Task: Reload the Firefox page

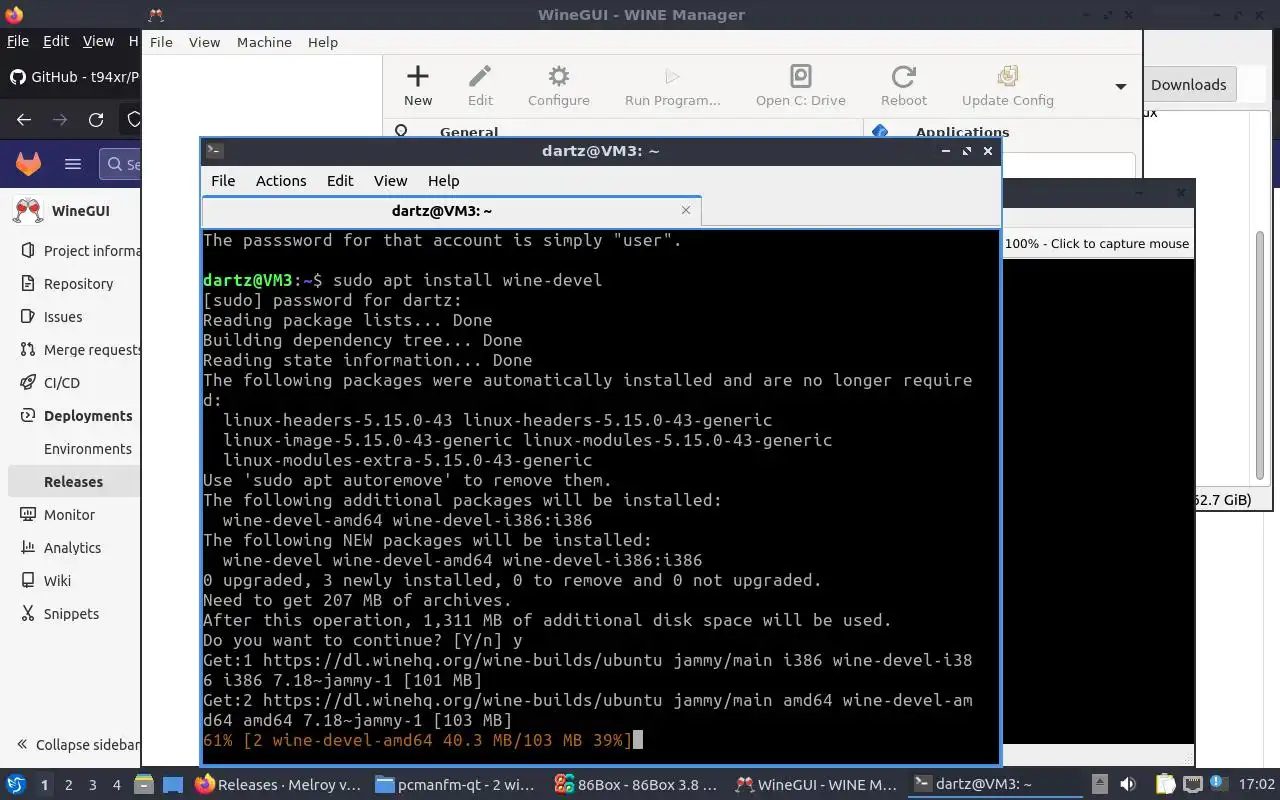Action: click(96, 120)
